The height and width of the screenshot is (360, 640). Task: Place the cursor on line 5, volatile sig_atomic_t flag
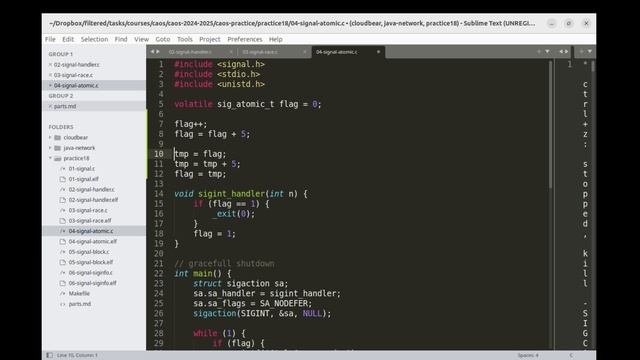click(x=248, y=104)
